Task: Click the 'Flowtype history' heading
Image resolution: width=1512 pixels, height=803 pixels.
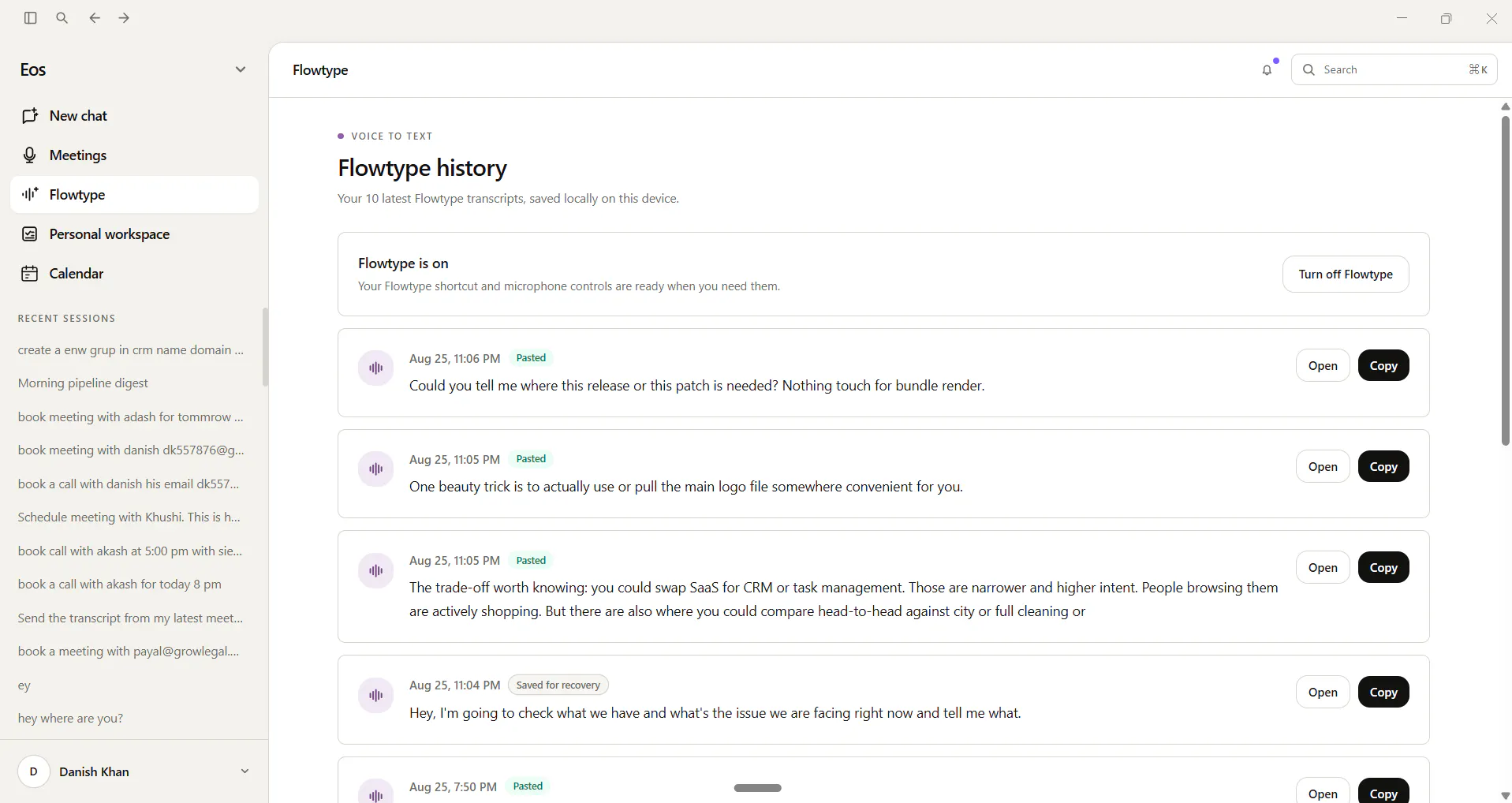Action: tap(422, 168)
